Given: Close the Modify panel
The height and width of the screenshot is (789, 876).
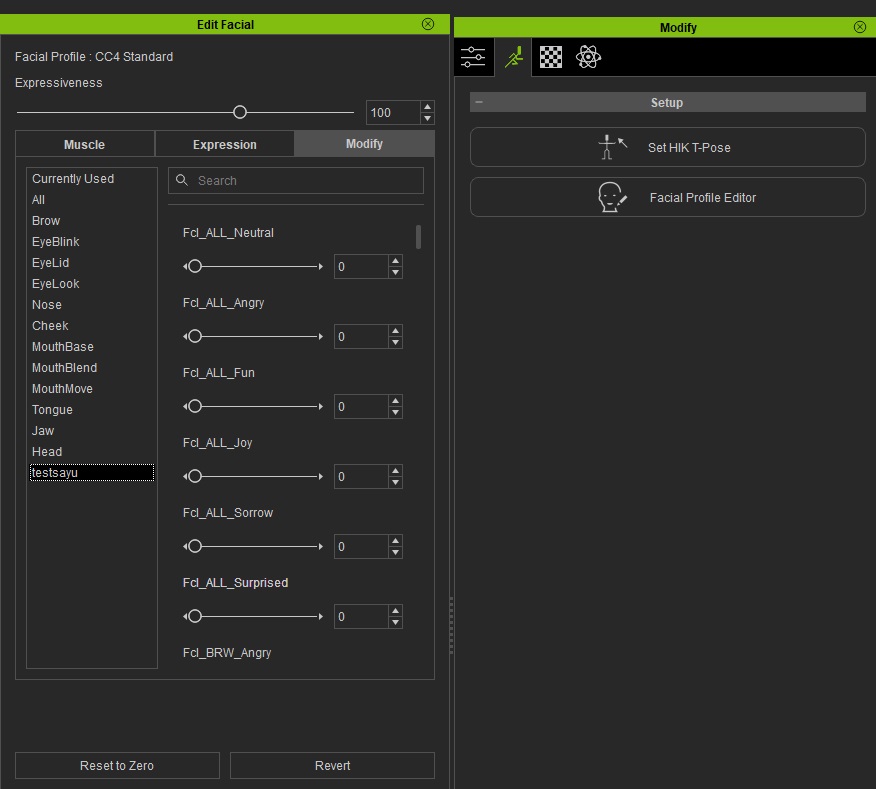Looking at the screenshot, I should pyautogui.click(x=860, y=27).
